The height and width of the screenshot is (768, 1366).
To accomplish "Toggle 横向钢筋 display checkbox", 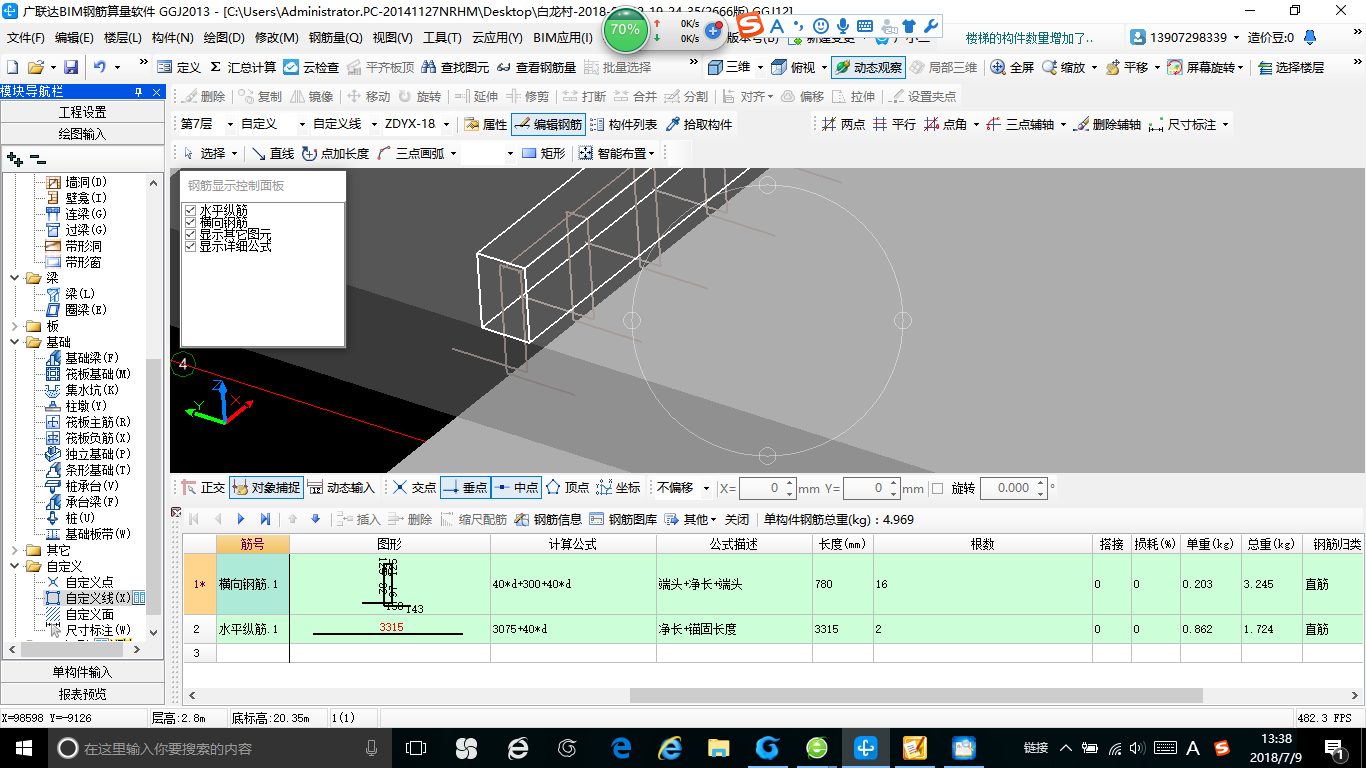I will tap(190, 222).
